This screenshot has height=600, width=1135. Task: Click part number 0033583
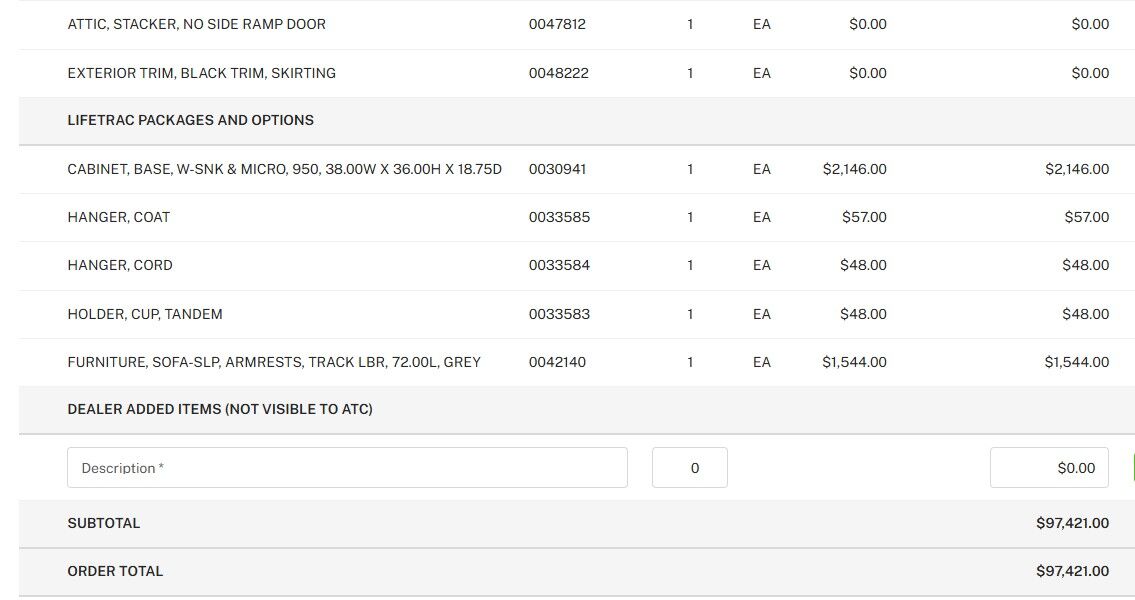(x=559, y=314)
